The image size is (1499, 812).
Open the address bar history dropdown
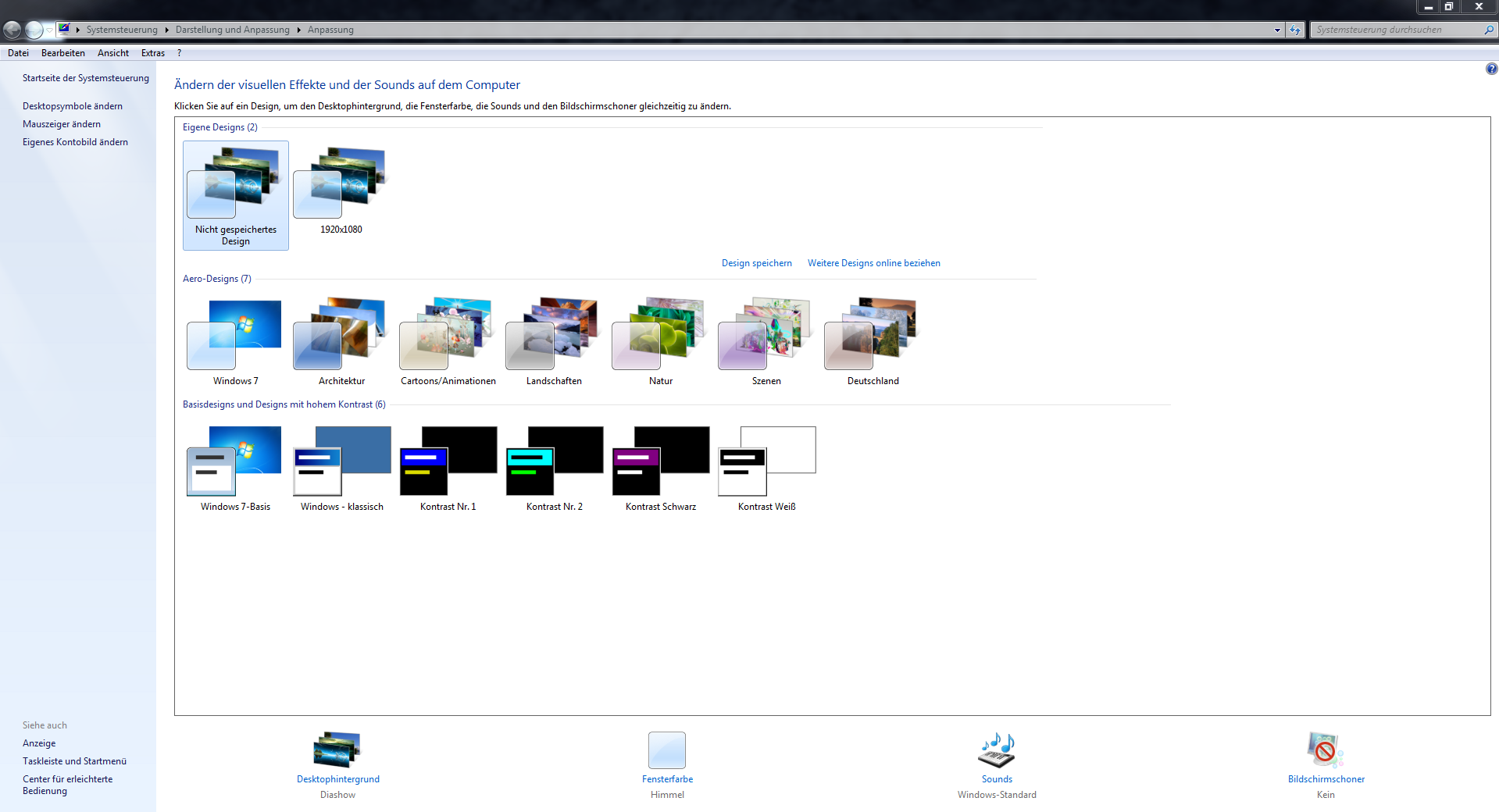click(x=1277, y=30)
